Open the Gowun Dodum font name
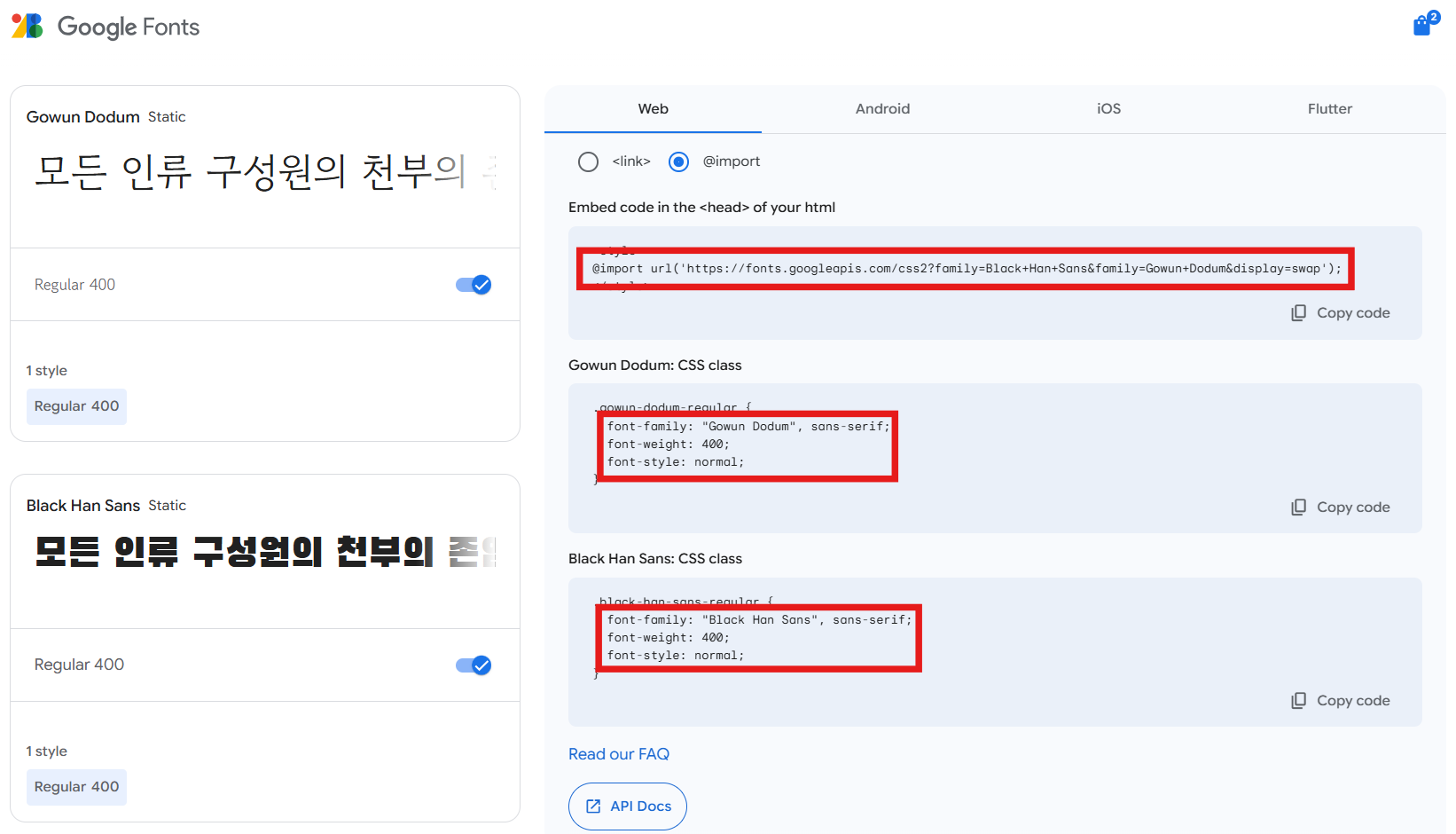Image resolution: width=1456 pixels, height=834 pixels. (x=83, y=117)
